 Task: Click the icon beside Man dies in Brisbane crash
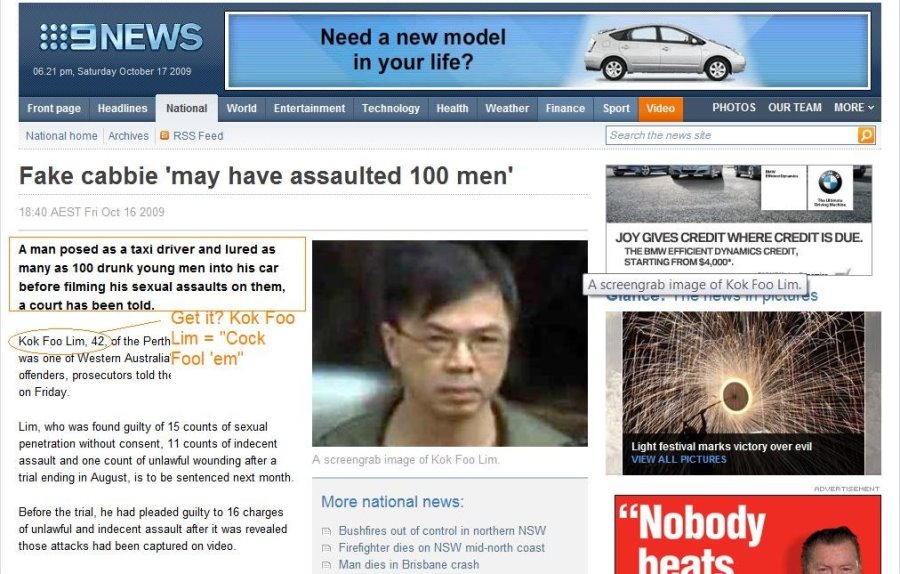tap(327, 565)
